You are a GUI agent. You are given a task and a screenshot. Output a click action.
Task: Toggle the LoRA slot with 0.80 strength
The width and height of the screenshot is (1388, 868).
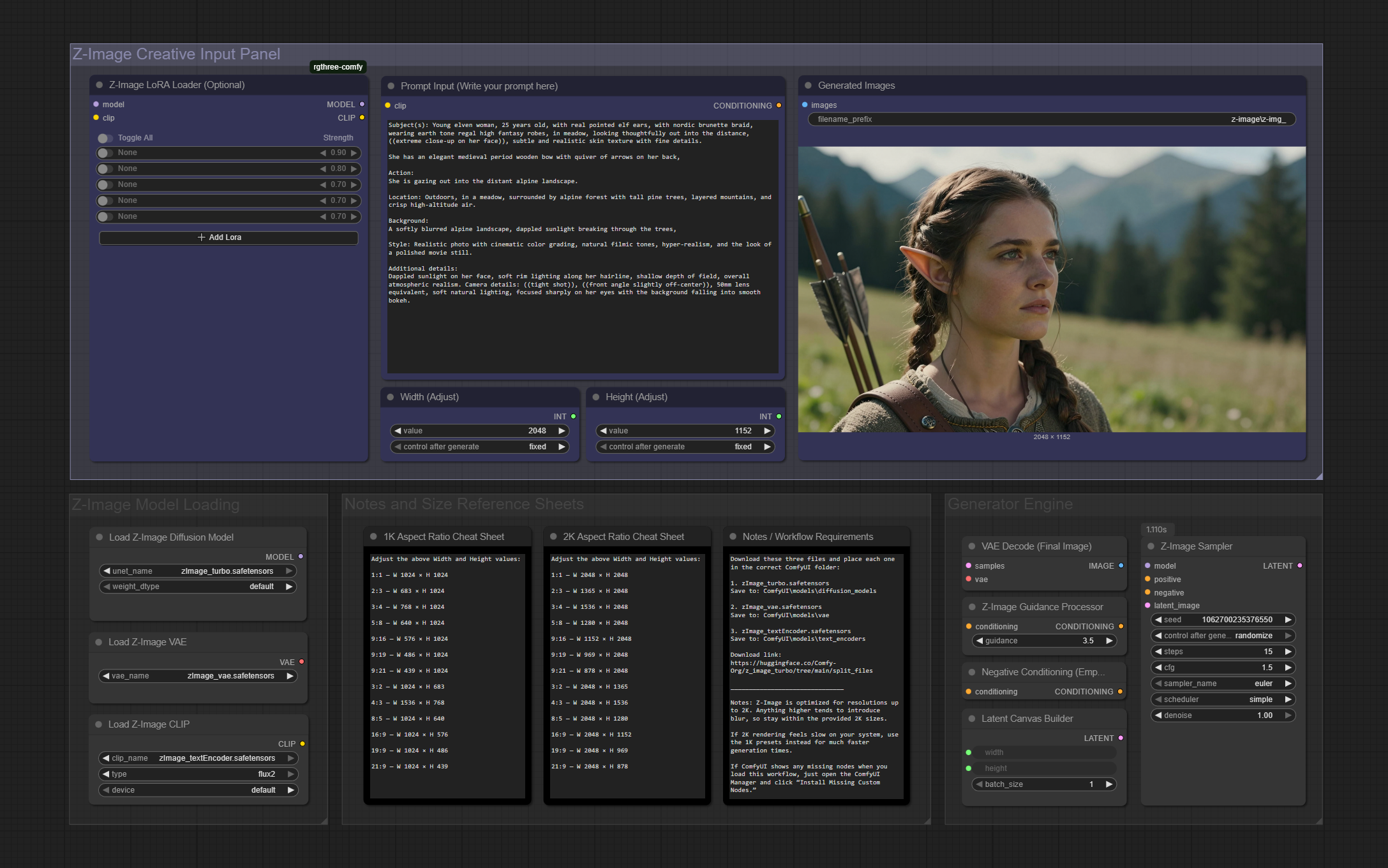click(105, 169)
